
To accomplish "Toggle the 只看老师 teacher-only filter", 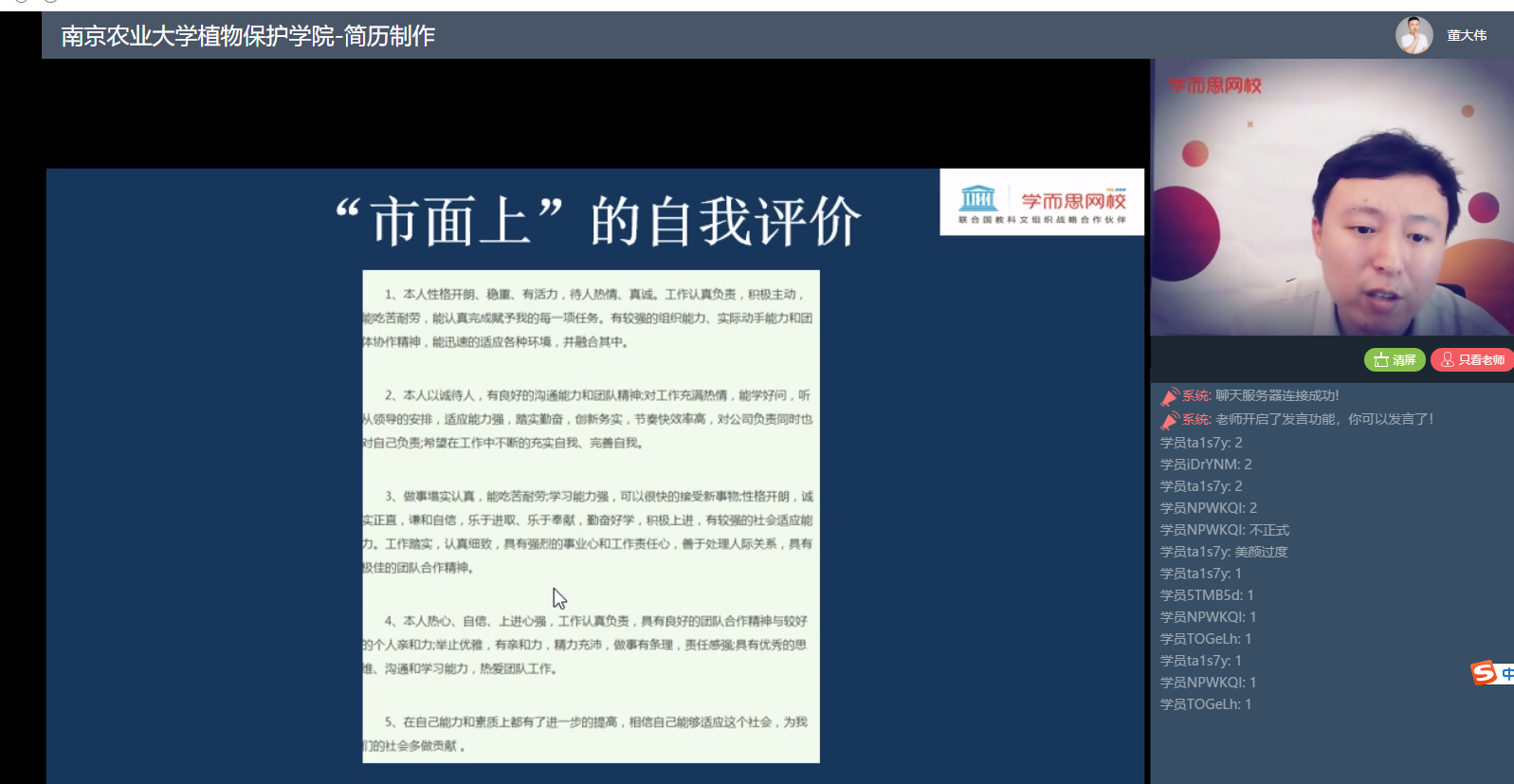I will (1472, 360).
